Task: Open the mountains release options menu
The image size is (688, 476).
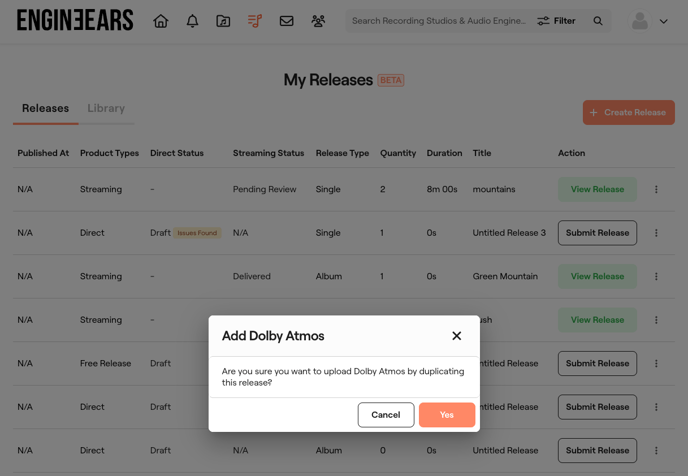Action: point(656,189)
